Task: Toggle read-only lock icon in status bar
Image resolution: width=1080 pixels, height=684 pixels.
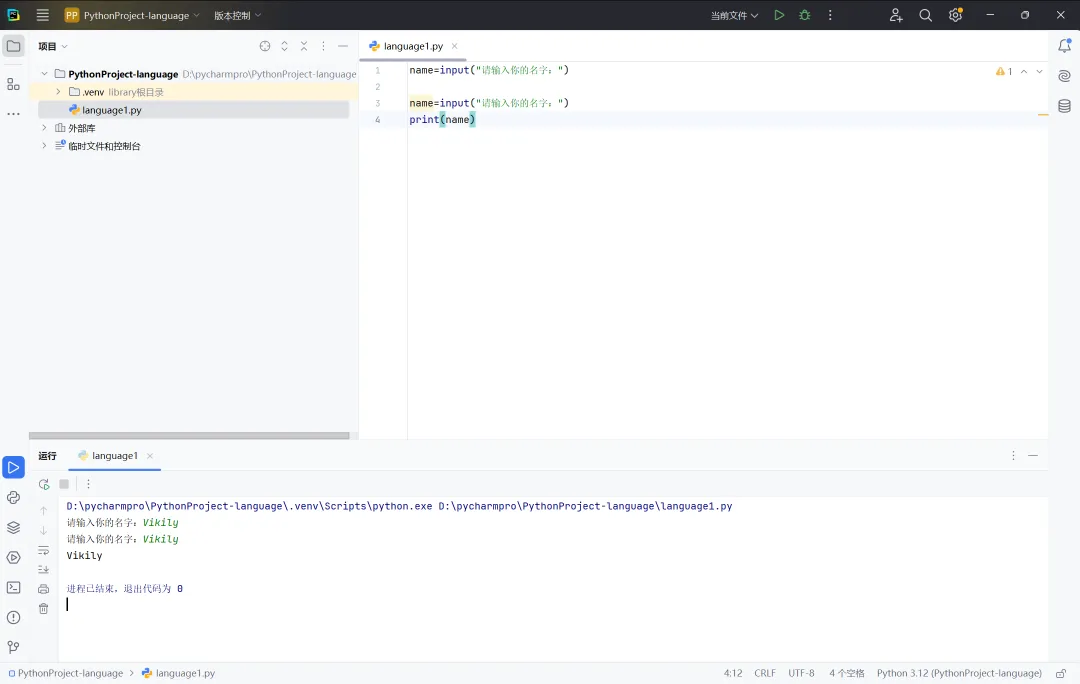Action: point(1061,673)
